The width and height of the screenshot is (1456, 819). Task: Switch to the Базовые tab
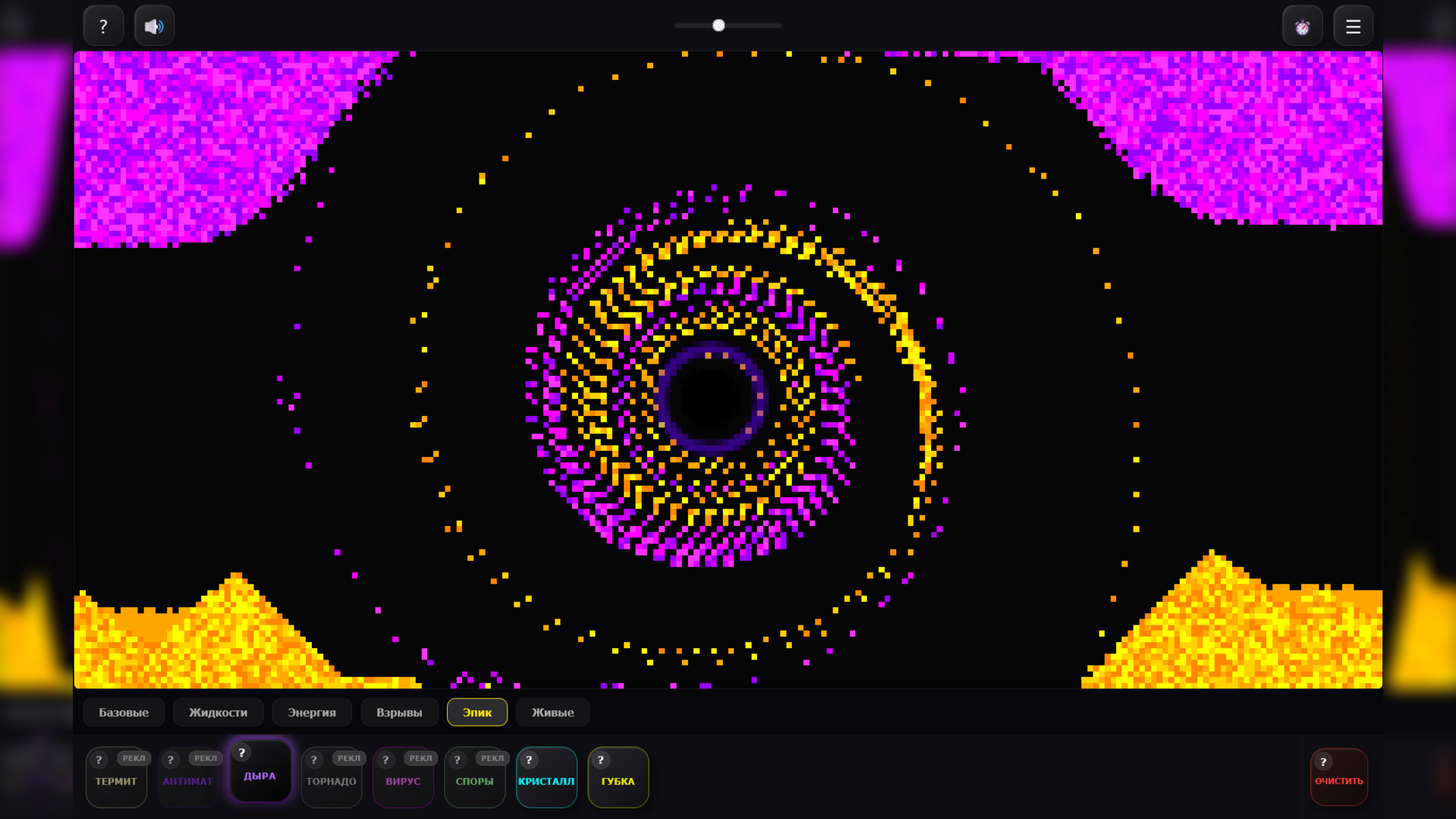(x=123, y=712)
